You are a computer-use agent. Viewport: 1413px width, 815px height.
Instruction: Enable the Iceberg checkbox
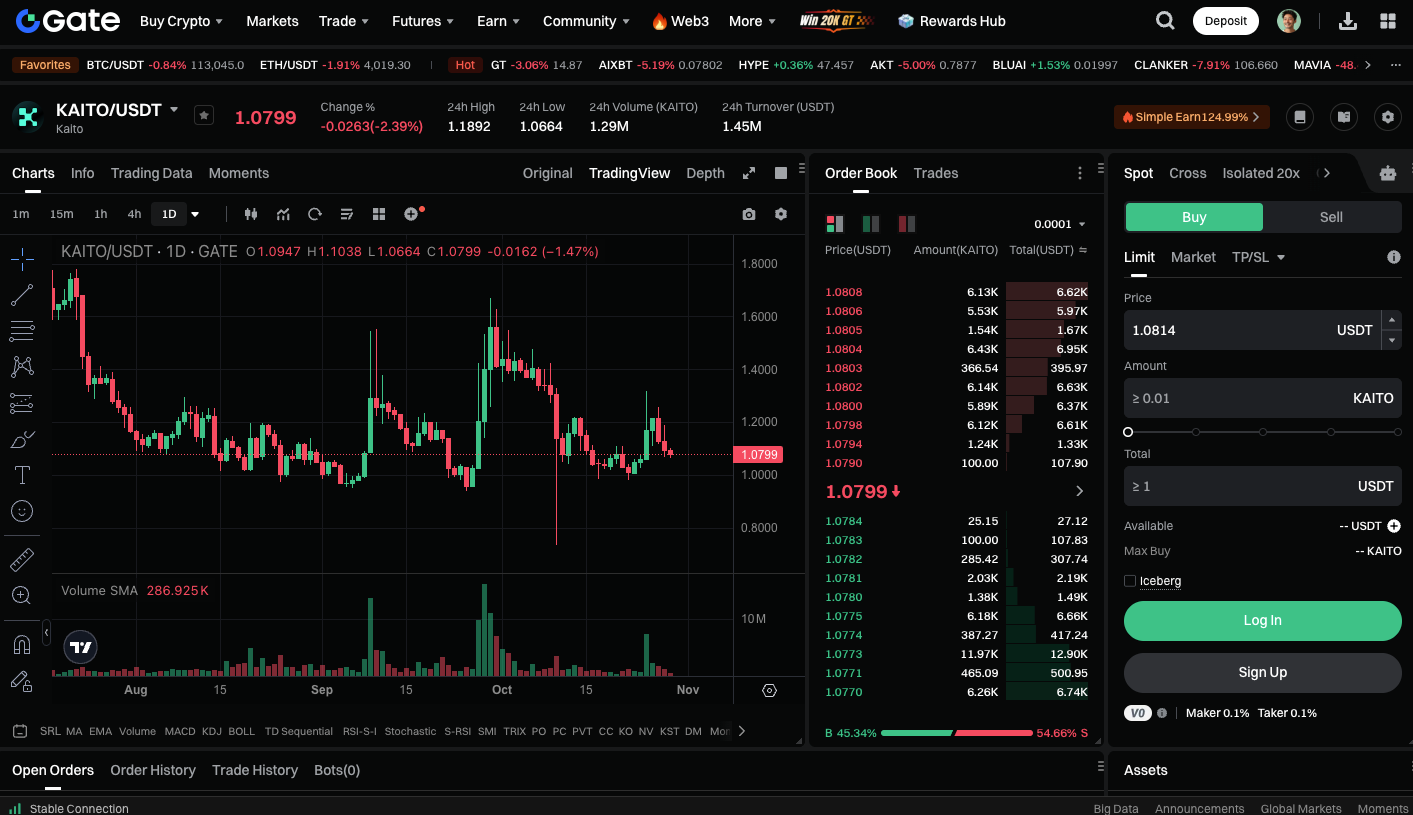pyautogui.click(x=1130, y=581)
